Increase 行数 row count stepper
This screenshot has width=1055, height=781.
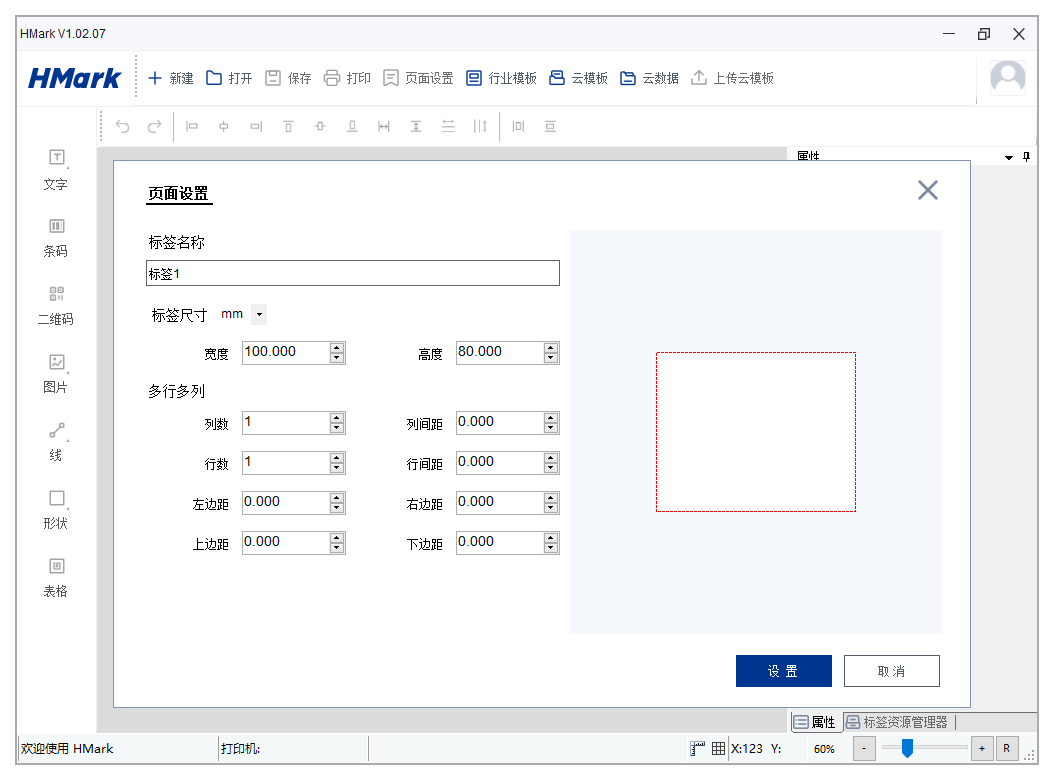(x=337, y=457)
